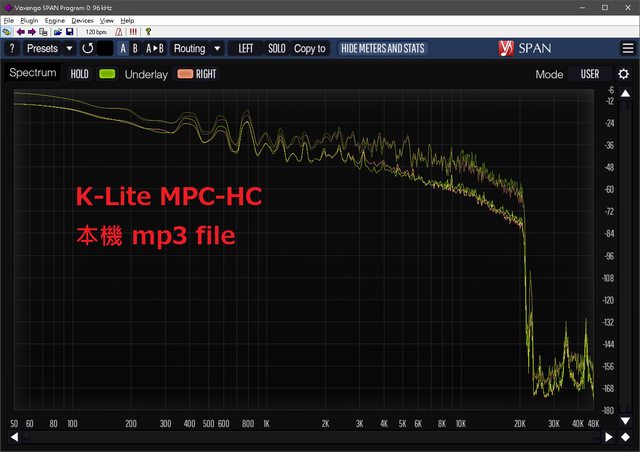Toggle the spectrum HOLD button
This screenshot has height=452, width=640.
click(x=79, y=74)
